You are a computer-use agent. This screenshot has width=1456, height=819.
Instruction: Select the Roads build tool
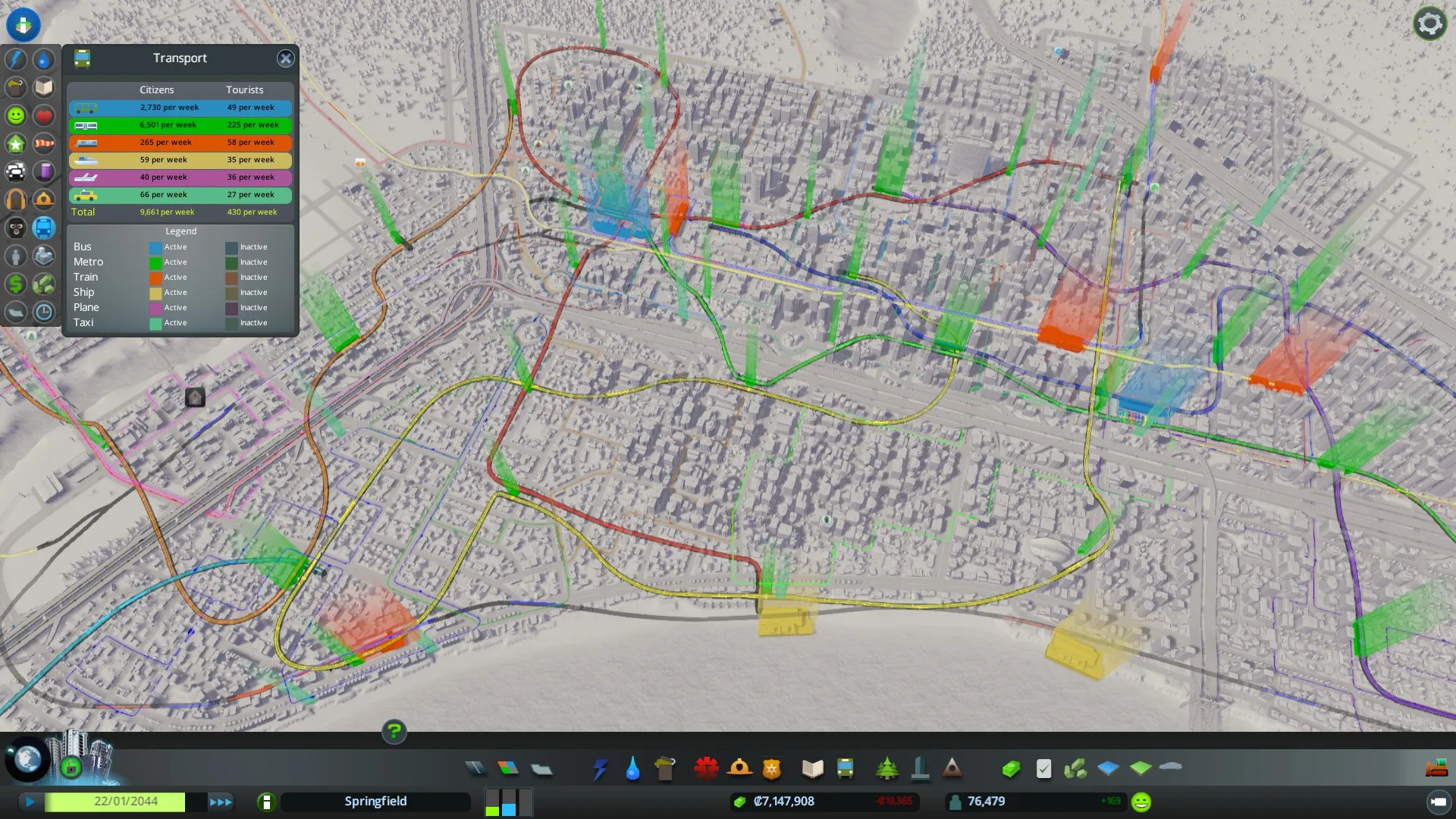pyautogui.click(x=475, y=769)
